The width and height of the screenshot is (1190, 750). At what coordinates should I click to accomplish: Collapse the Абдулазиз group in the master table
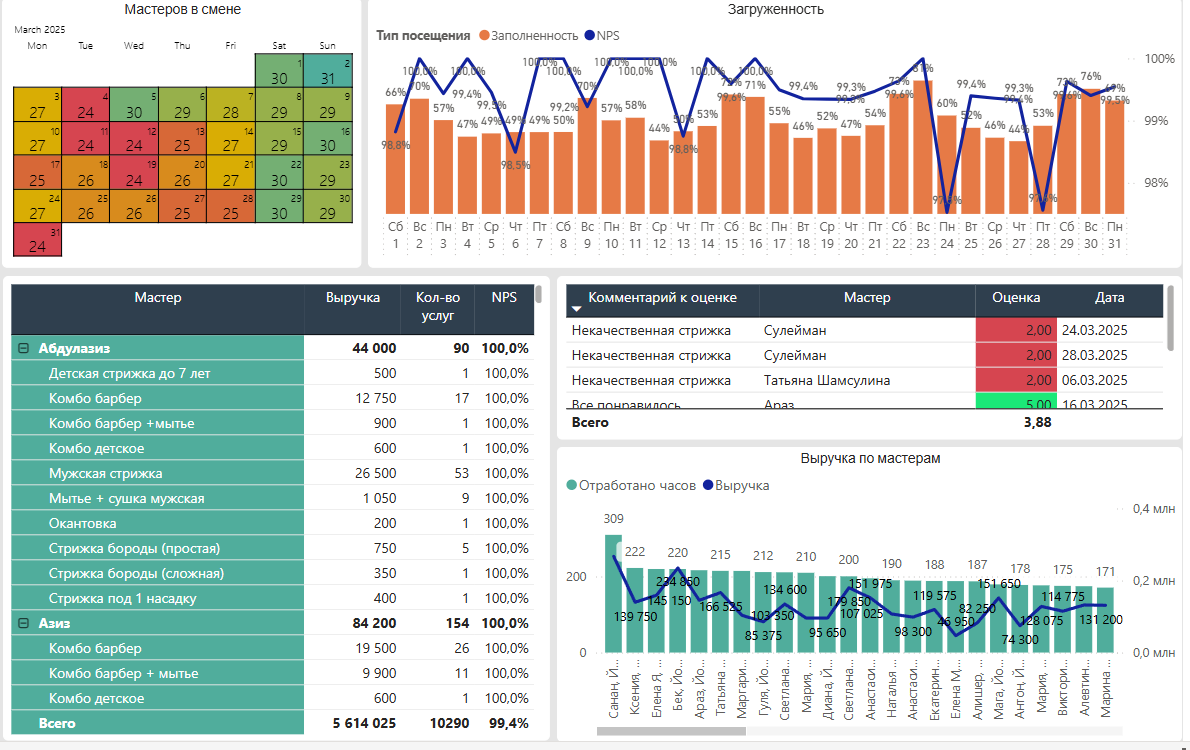click(x=22, y=348)
